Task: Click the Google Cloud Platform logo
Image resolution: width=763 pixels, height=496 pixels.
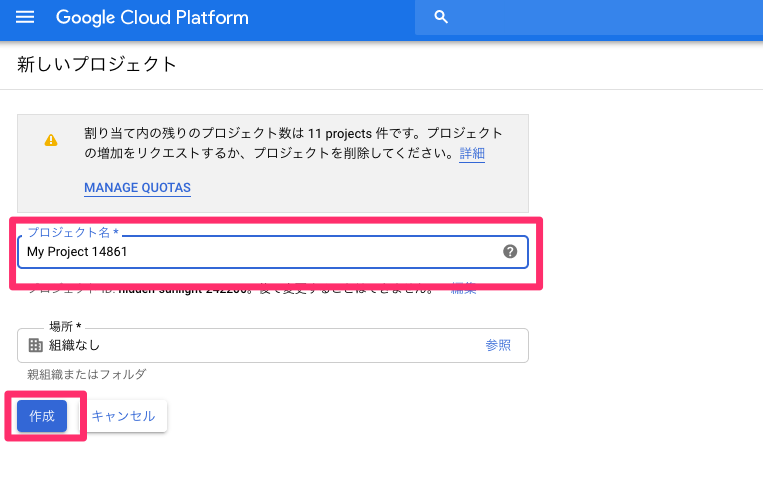Action: click(152, 18)
